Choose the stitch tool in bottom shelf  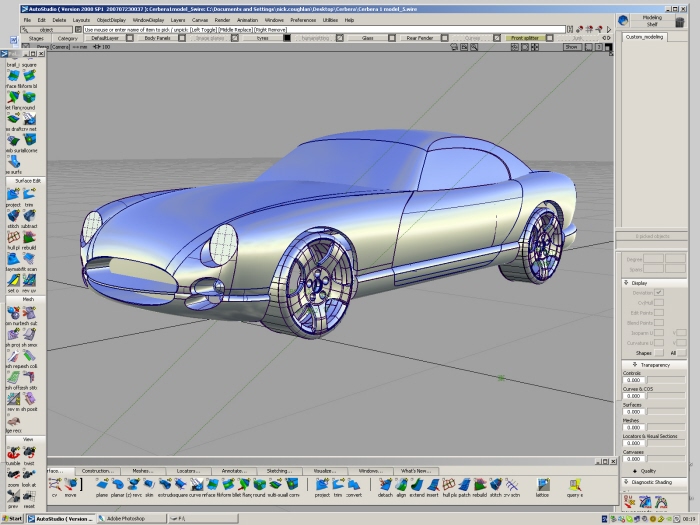pyautogui.click(x=496, y=483)
